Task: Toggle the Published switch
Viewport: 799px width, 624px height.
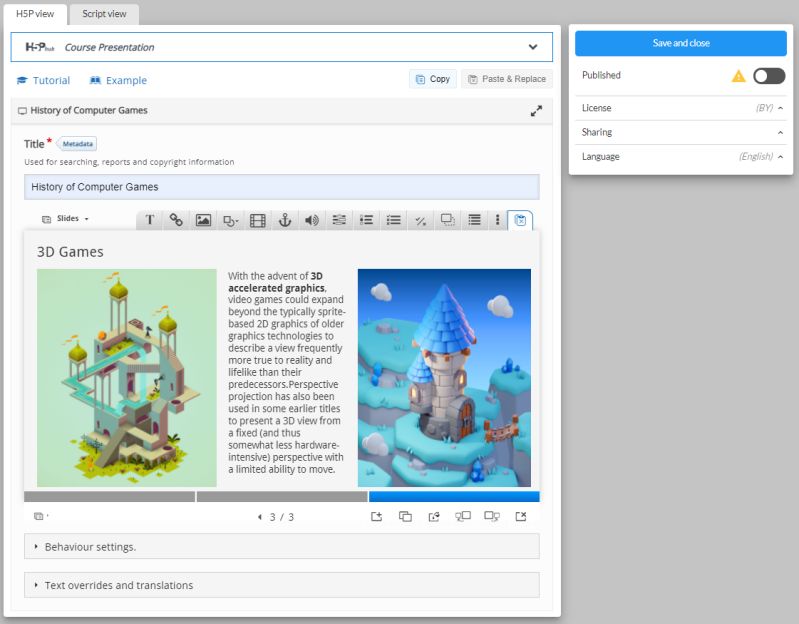Action: tap(769, 76)
